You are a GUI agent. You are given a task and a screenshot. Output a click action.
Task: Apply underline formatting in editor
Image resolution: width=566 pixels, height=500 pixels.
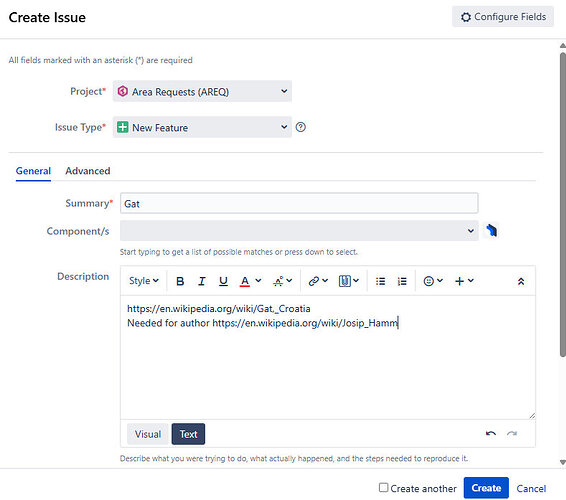(223, 281)
